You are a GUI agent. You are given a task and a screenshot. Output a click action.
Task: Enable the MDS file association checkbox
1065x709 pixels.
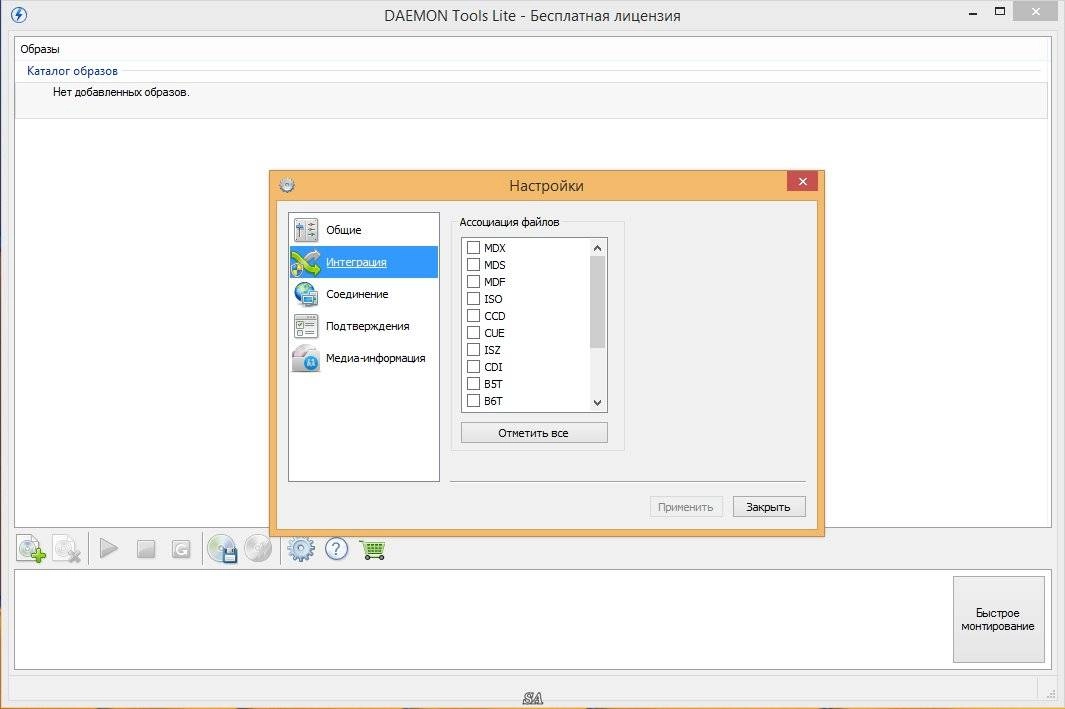(x=473, y=264)
